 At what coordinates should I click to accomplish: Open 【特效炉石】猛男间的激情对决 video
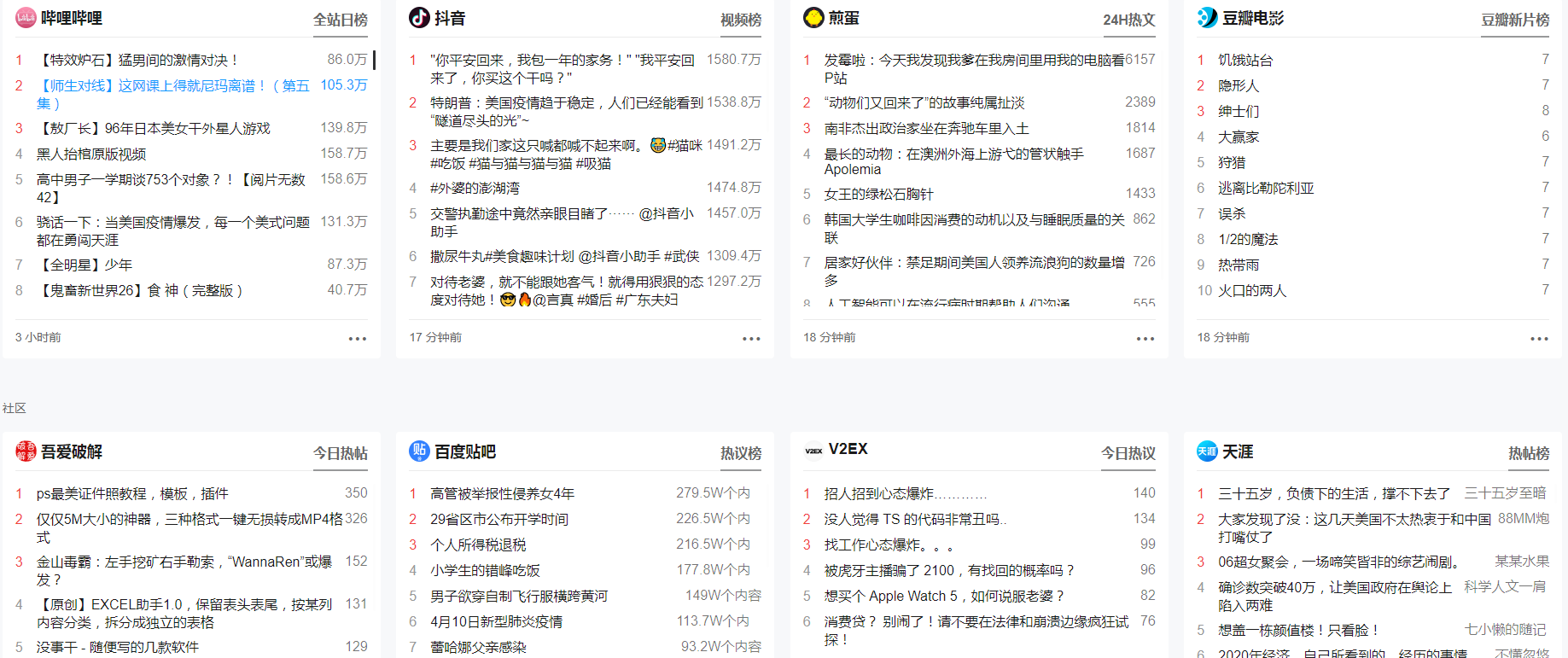click(x=137, y=60)
